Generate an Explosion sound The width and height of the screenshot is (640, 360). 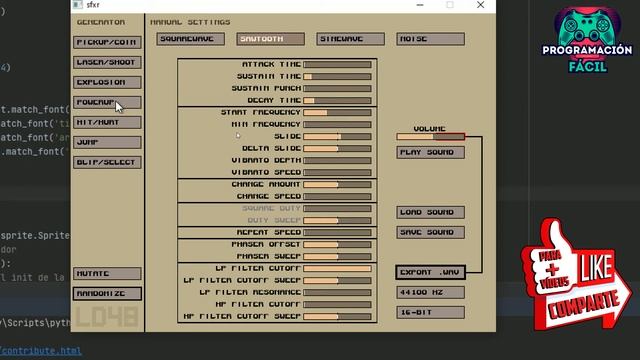coord(107,82)
